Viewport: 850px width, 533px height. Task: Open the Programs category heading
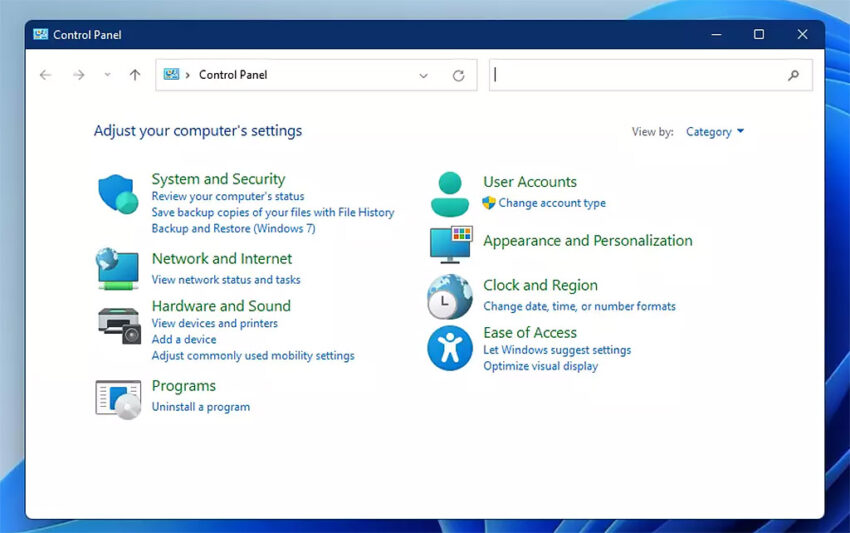pyautogui.click(x=184, y=386)
